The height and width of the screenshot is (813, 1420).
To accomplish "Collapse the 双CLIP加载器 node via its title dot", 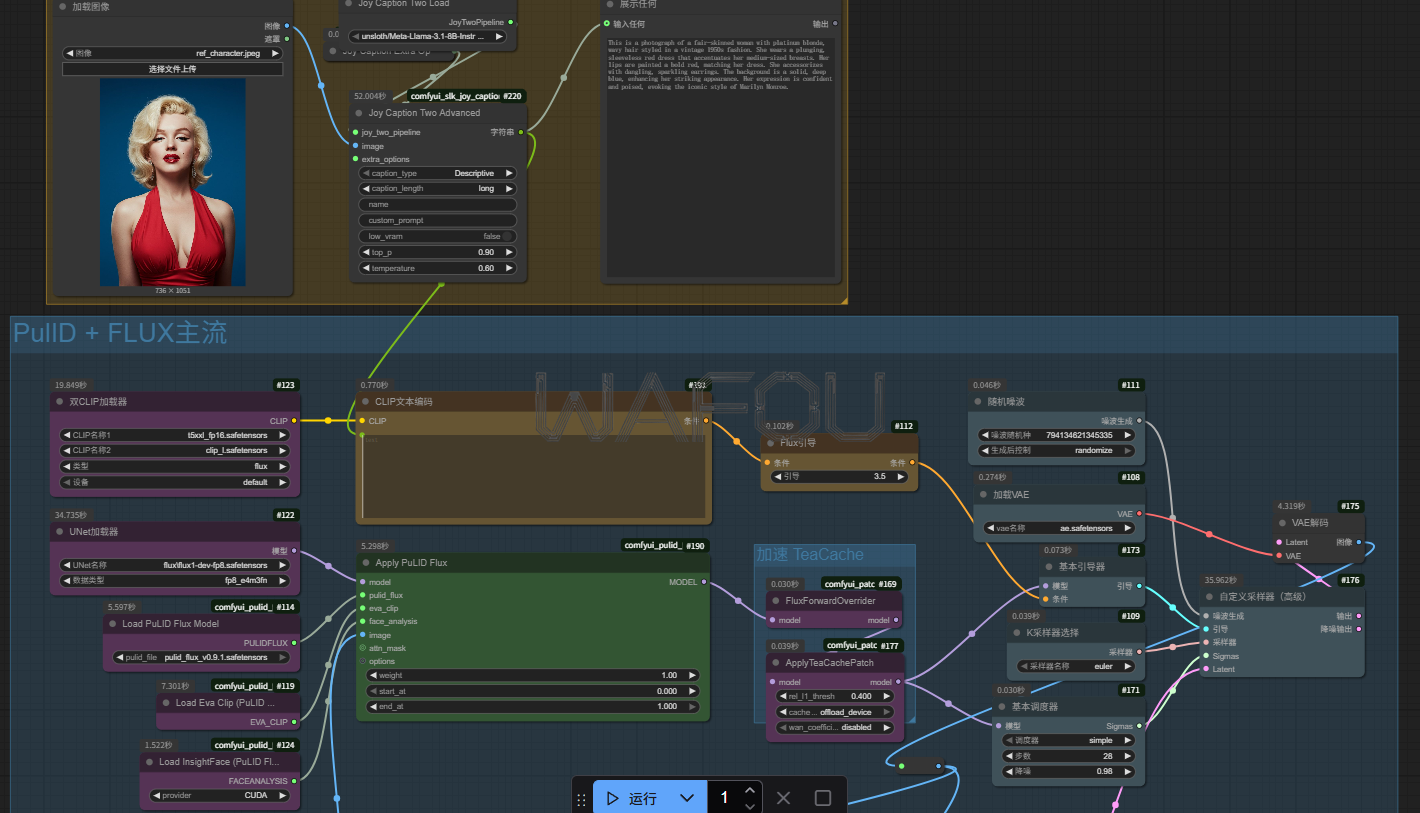I will click(60, 401).
